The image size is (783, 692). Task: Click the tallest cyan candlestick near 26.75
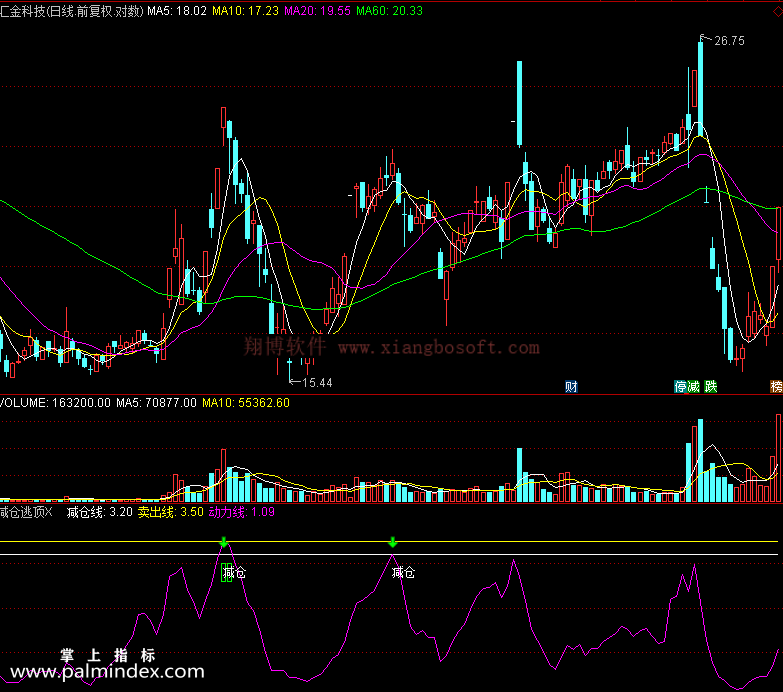point(701,89)
